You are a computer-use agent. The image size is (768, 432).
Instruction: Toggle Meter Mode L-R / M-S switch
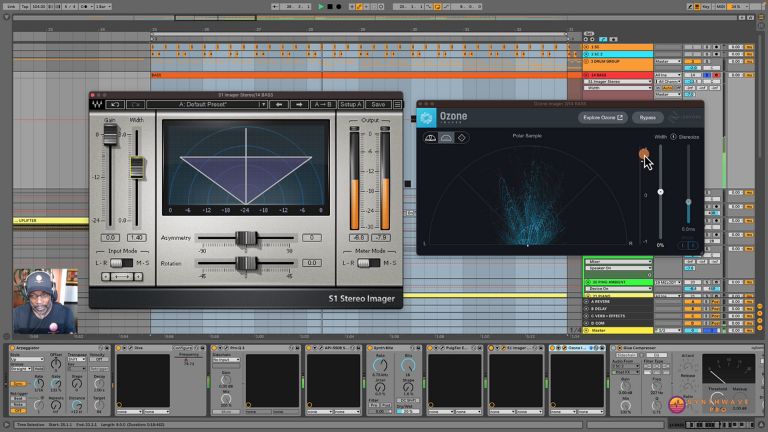[x=368, y=263]
